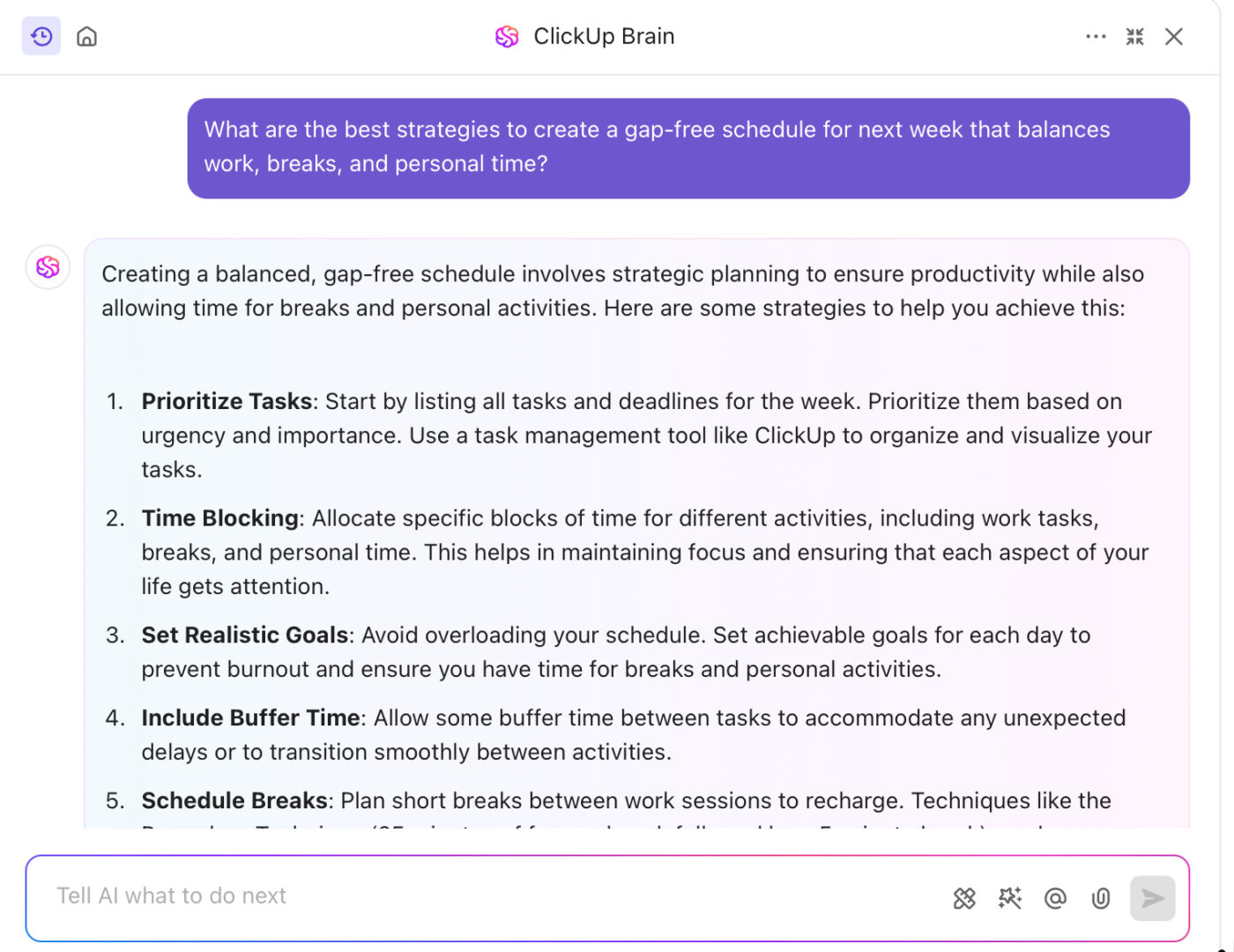The width and height of the screenshot is (1234, 952).
Task: Close the ClickUp Brain panel
Action: pos(1174,36)
